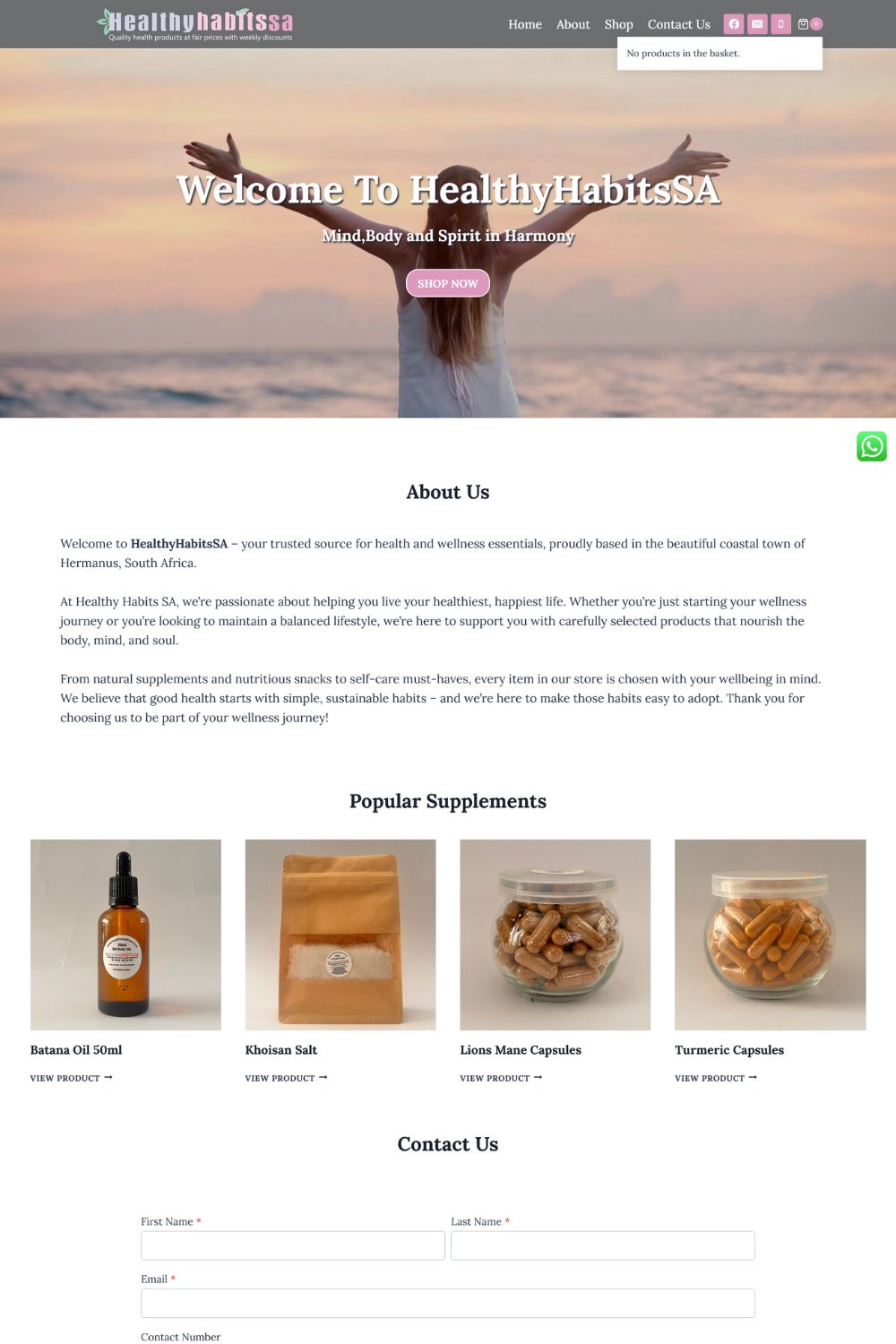Focus the Email input field
Viewport: 896px width, 1344px height.
pos(448,1303)
